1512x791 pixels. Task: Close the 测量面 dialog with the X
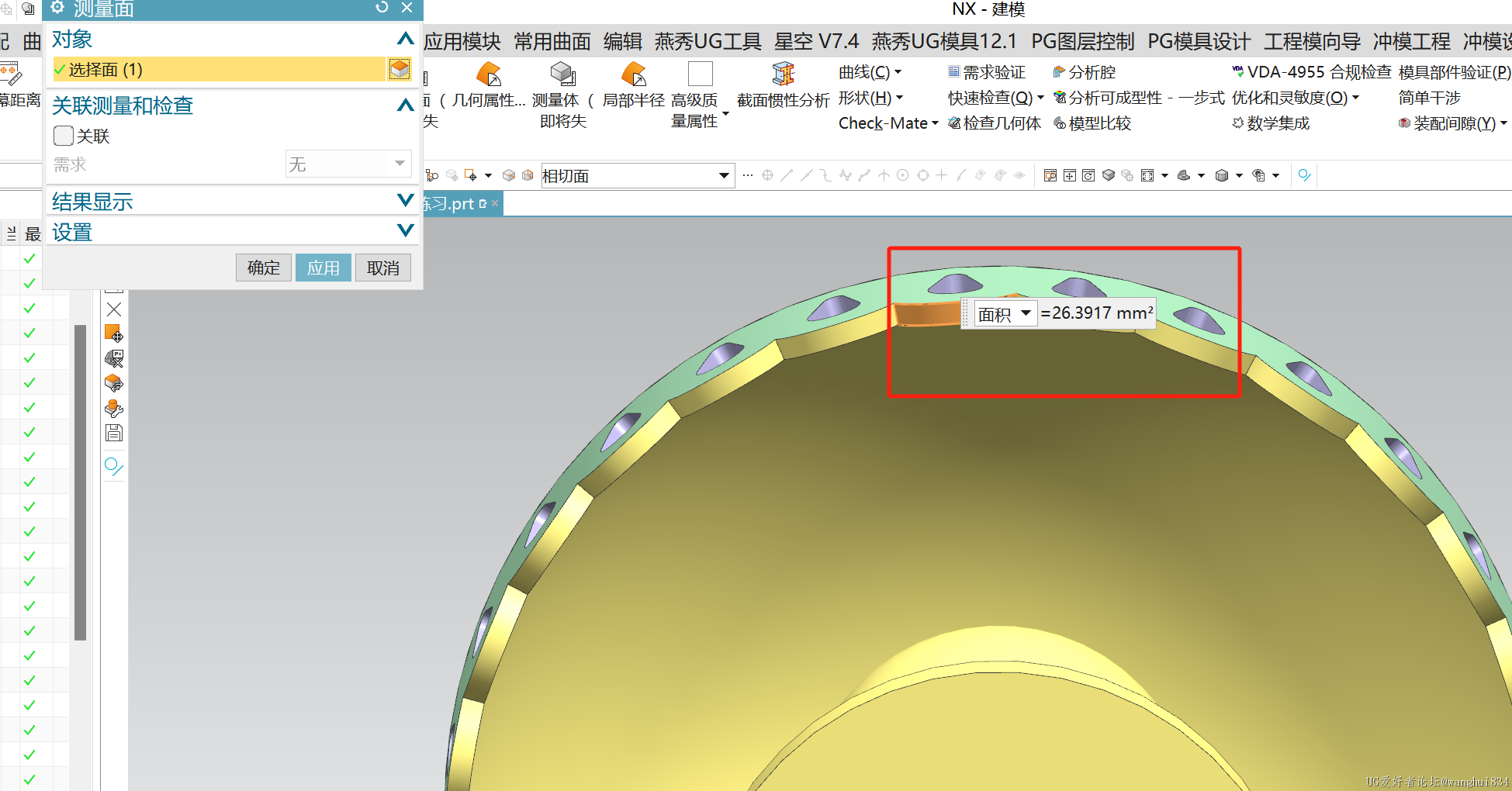point(407,7)
